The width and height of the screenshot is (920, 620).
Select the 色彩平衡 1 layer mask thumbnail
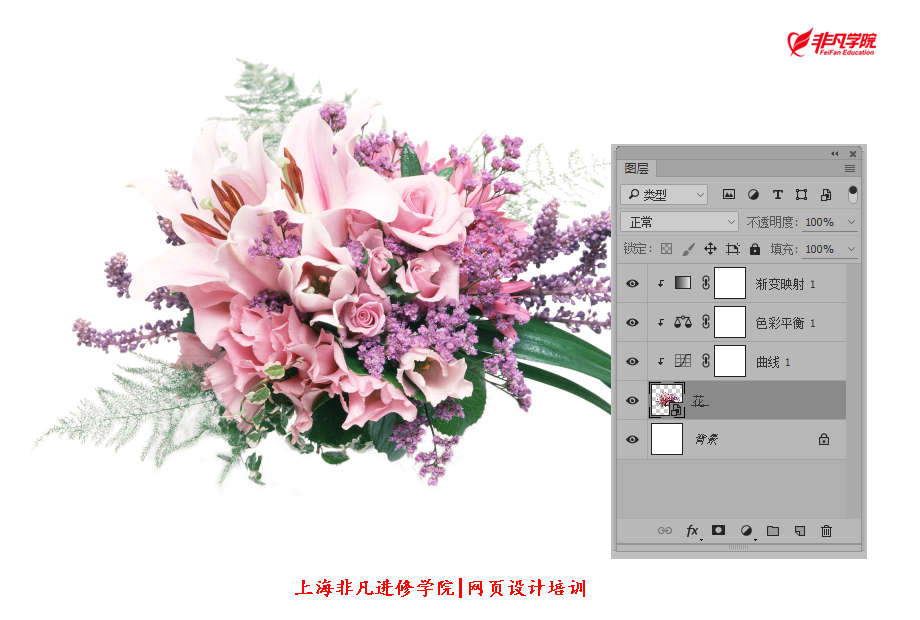[730, 322]
